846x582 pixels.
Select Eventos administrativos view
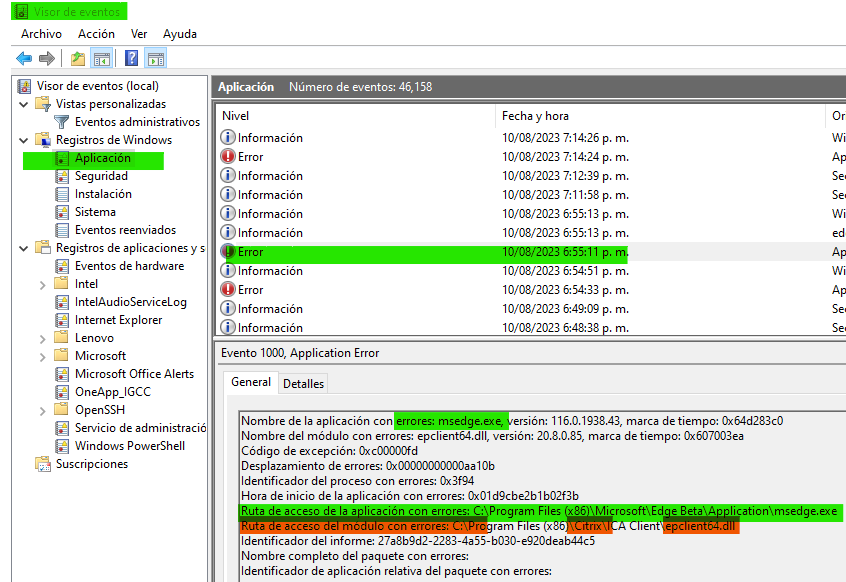pos(137,122)
